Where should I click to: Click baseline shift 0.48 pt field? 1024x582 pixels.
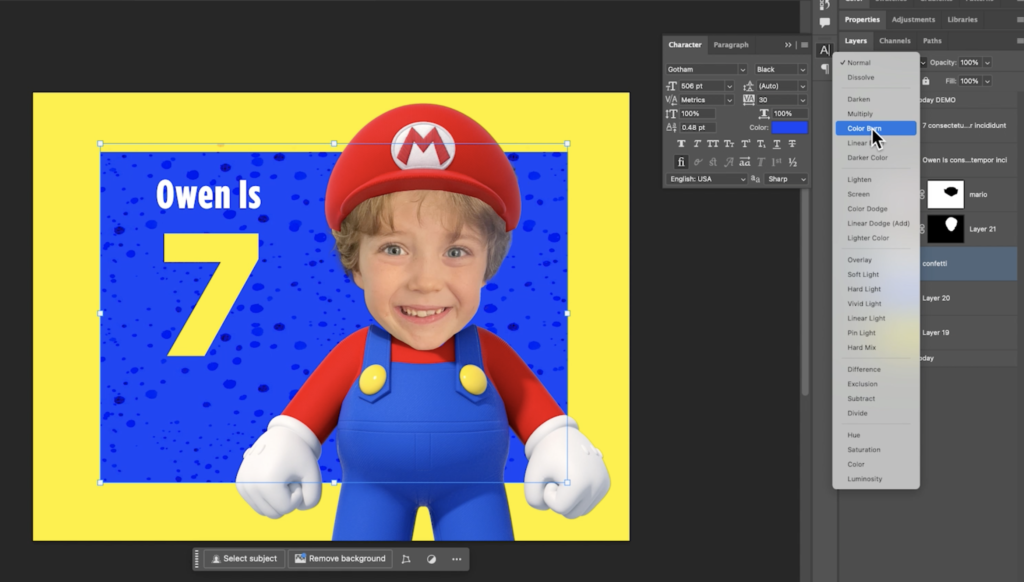tap(697, 127)
